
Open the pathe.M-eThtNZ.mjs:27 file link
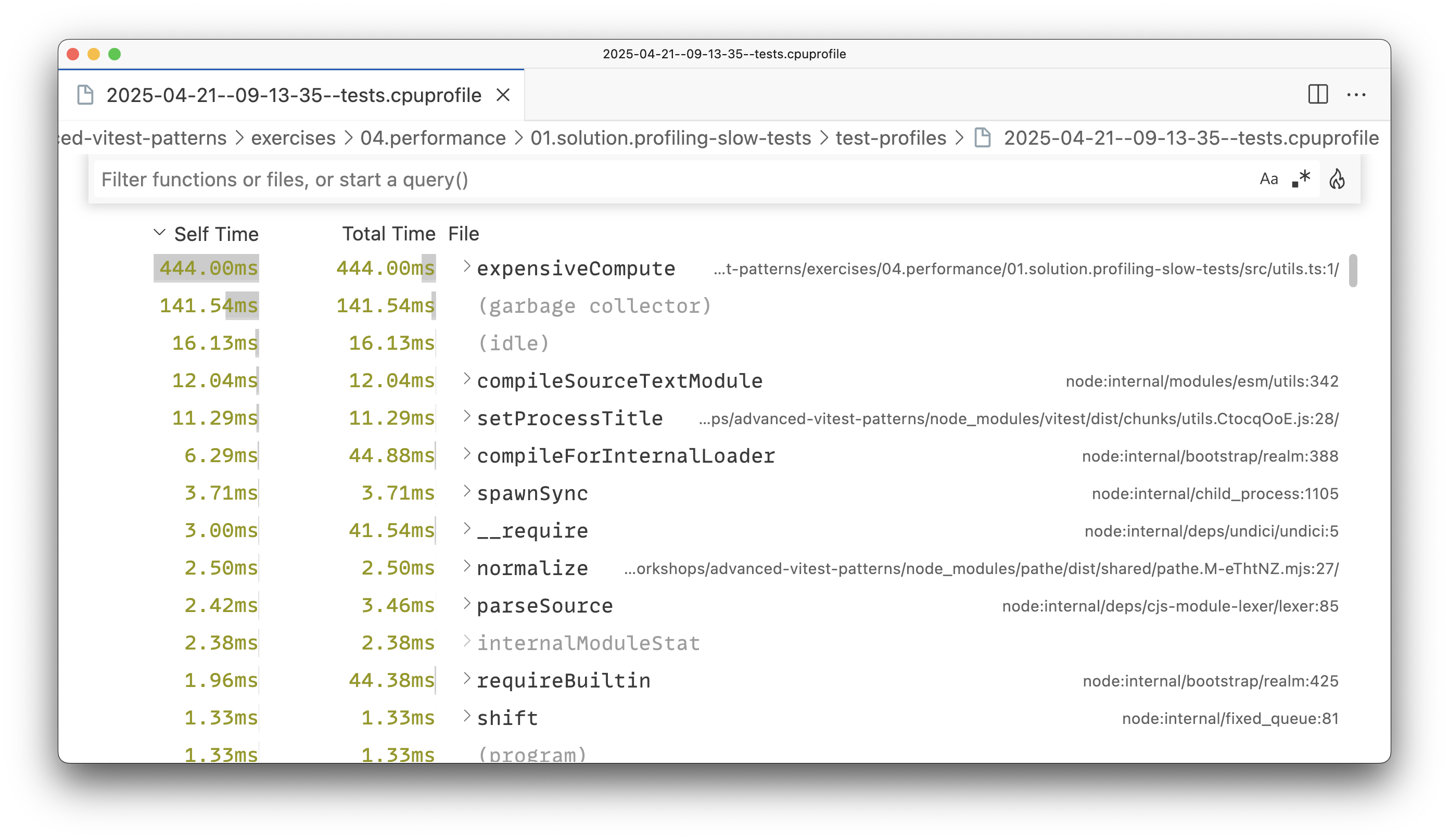[982, 569]
